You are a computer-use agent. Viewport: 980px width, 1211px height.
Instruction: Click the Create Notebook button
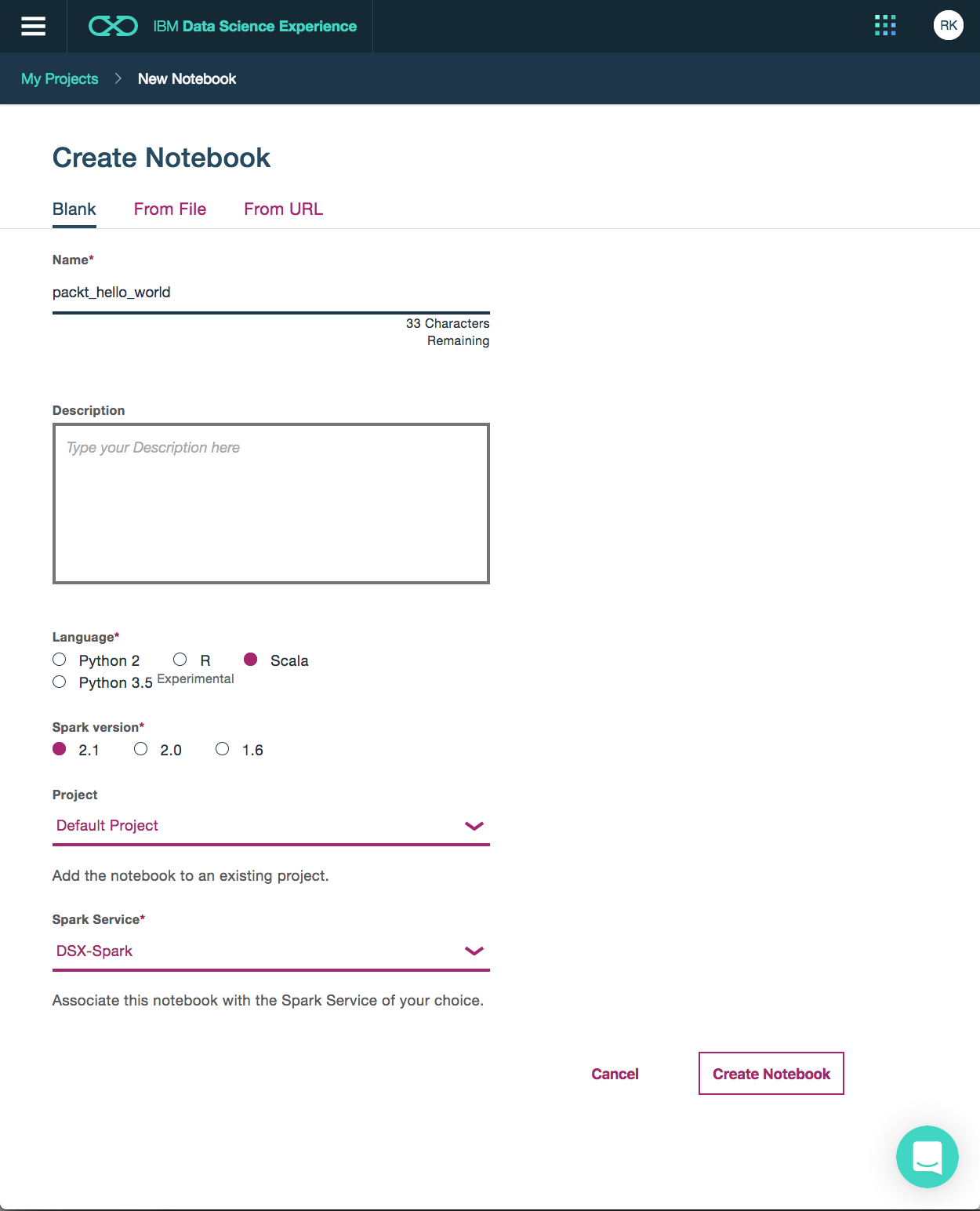pyautogui.click(x=771, y=1074)
